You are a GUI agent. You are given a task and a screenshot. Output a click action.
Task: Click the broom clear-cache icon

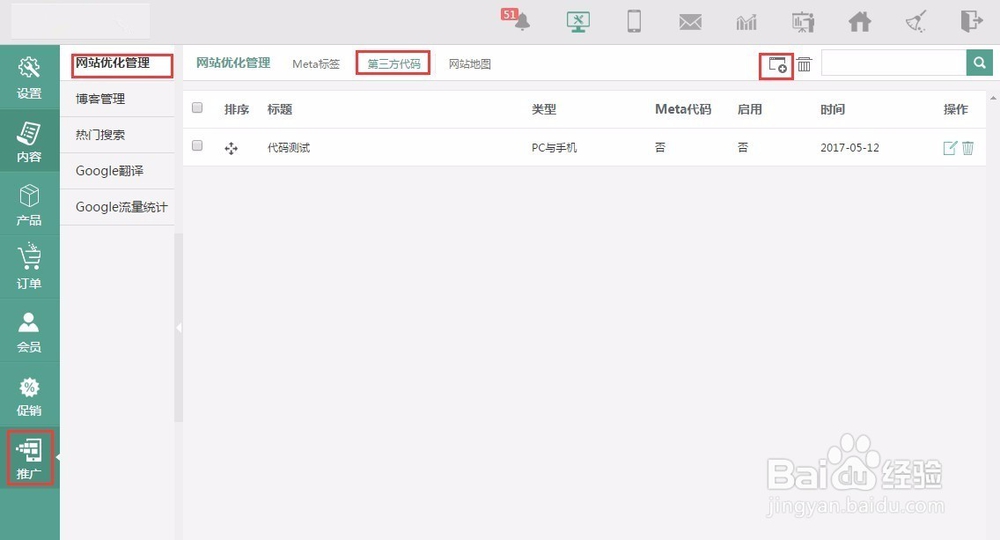coord(916,22)
